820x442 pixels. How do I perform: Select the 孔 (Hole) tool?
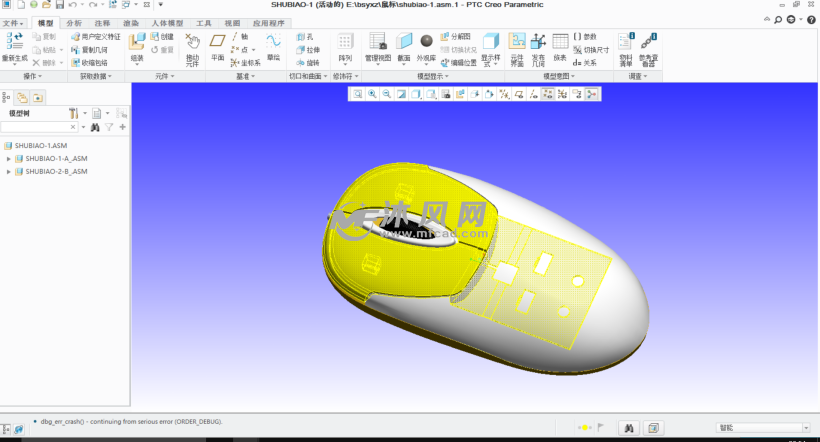pos(305,37)
